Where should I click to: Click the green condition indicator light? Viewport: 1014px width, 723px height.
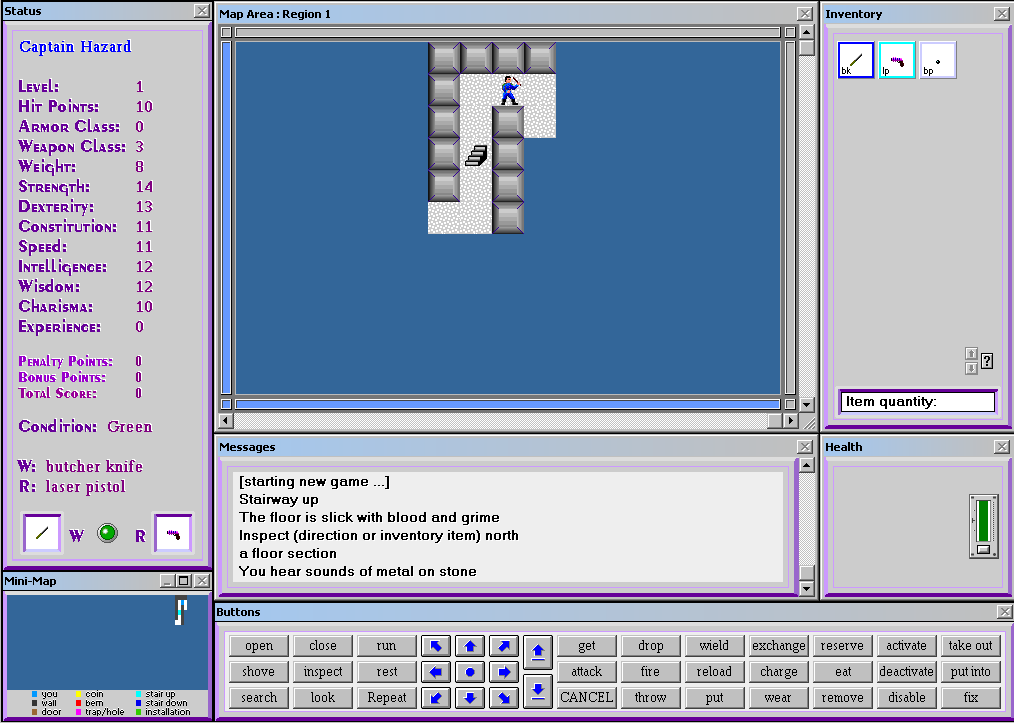pos(107,534)
